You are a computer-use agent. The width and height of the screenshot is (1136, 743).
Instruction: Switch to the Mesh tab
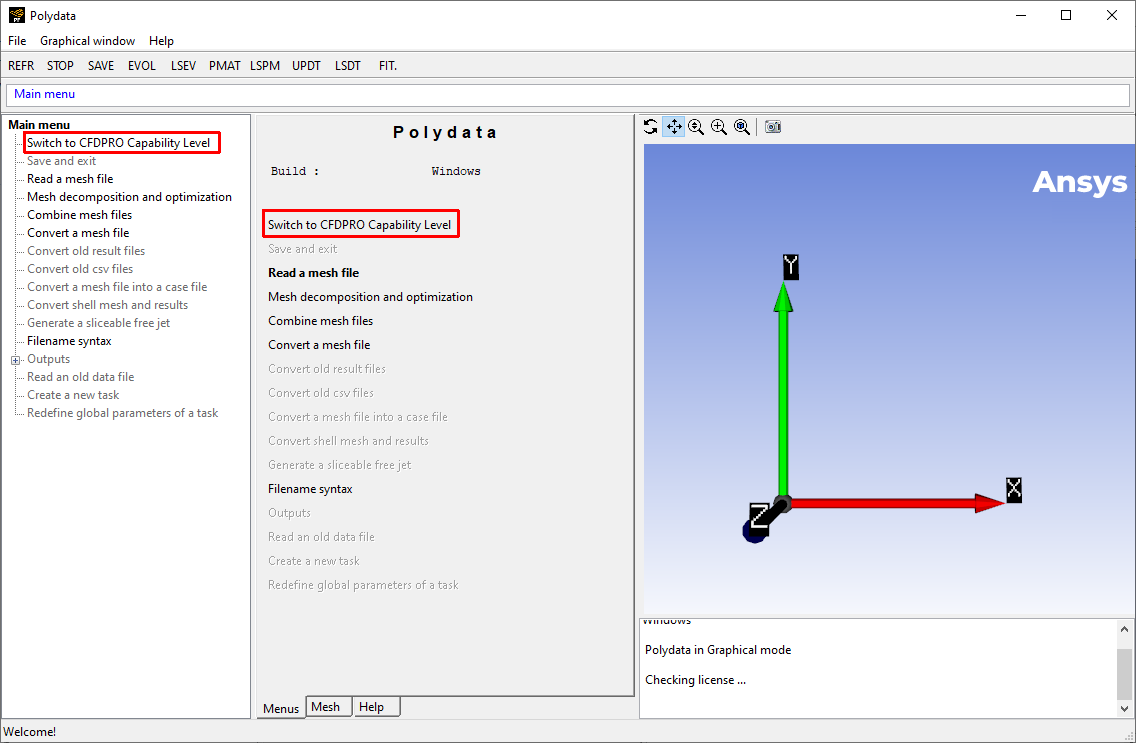click(328, 707)
